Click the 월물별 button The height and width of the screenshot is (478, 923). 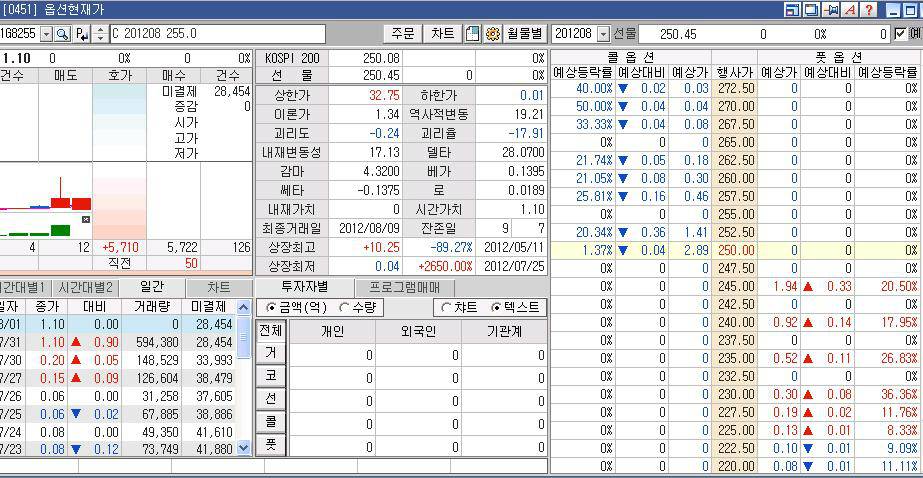[x=524, y=33]
